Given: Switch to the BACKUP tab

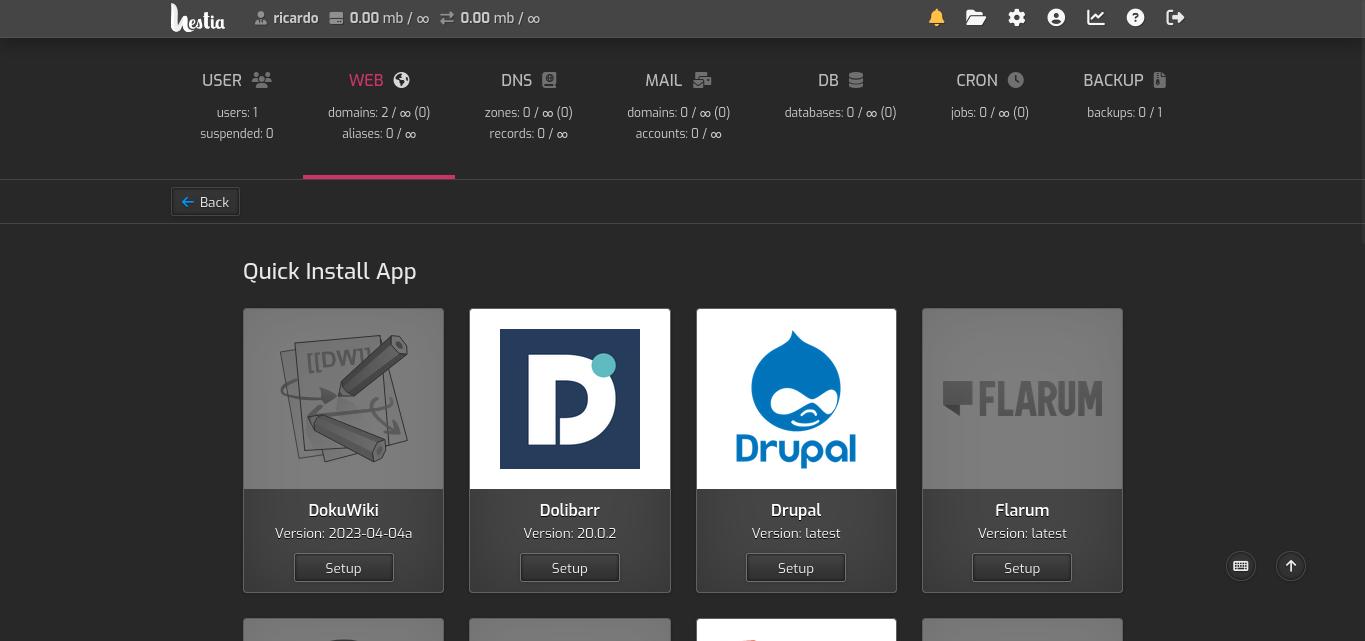Looking at the screenshot, I should 1125,107.
